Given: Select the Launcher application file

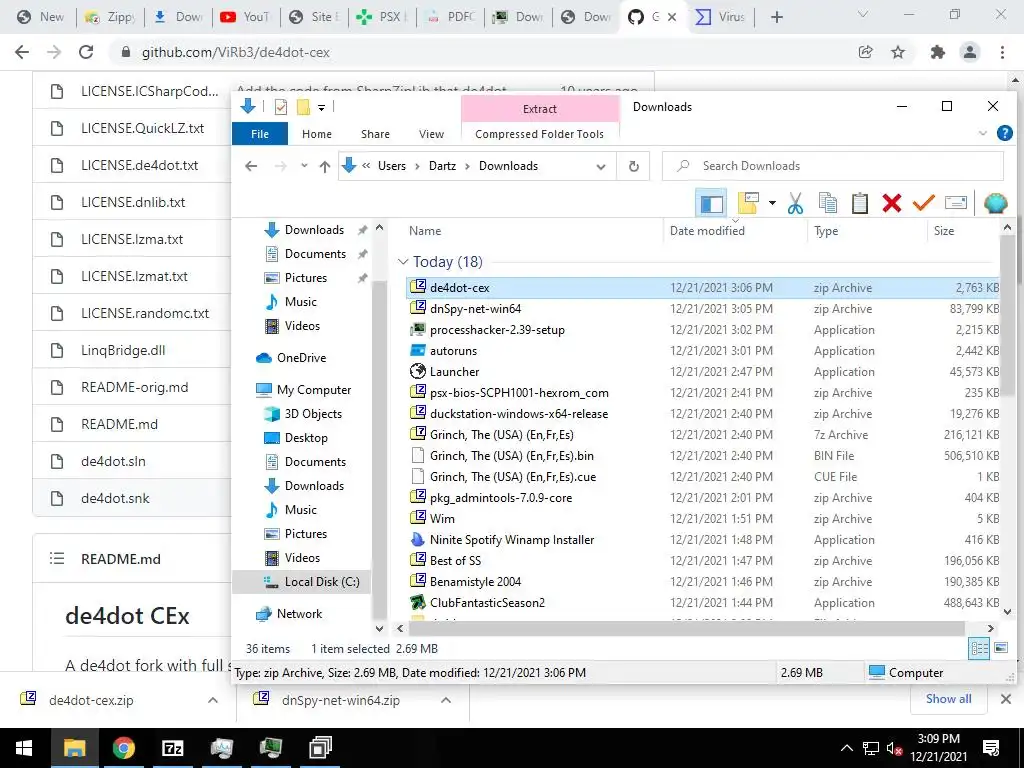Looking at the screenshot, I should pos(455,372).
